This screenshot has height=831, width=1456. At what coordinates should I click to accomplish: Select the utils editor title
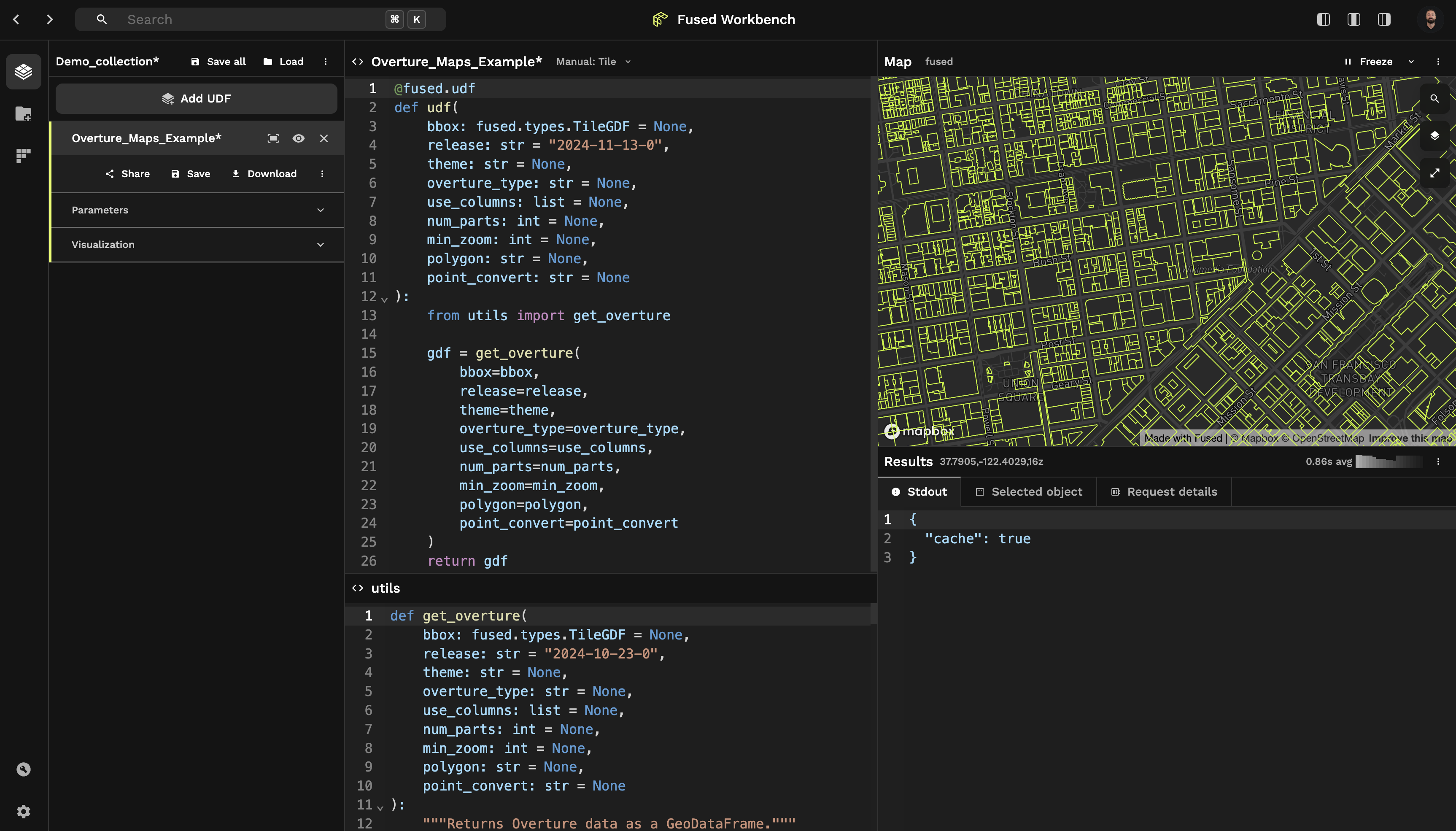[x=386, y=588]
